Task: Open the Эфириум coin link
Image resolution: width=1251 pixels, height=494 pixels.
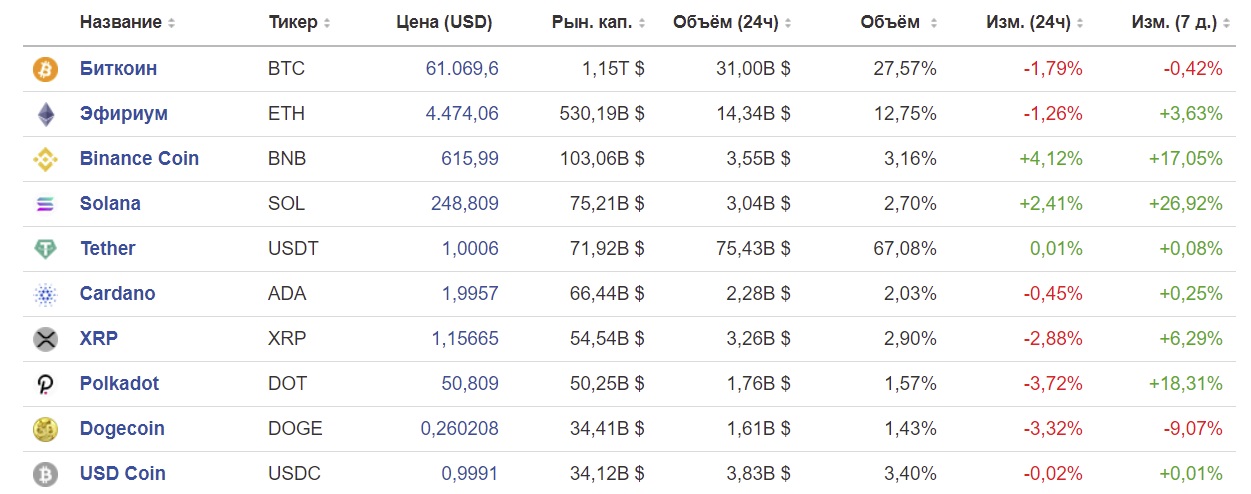Action: tap(124, 114)
